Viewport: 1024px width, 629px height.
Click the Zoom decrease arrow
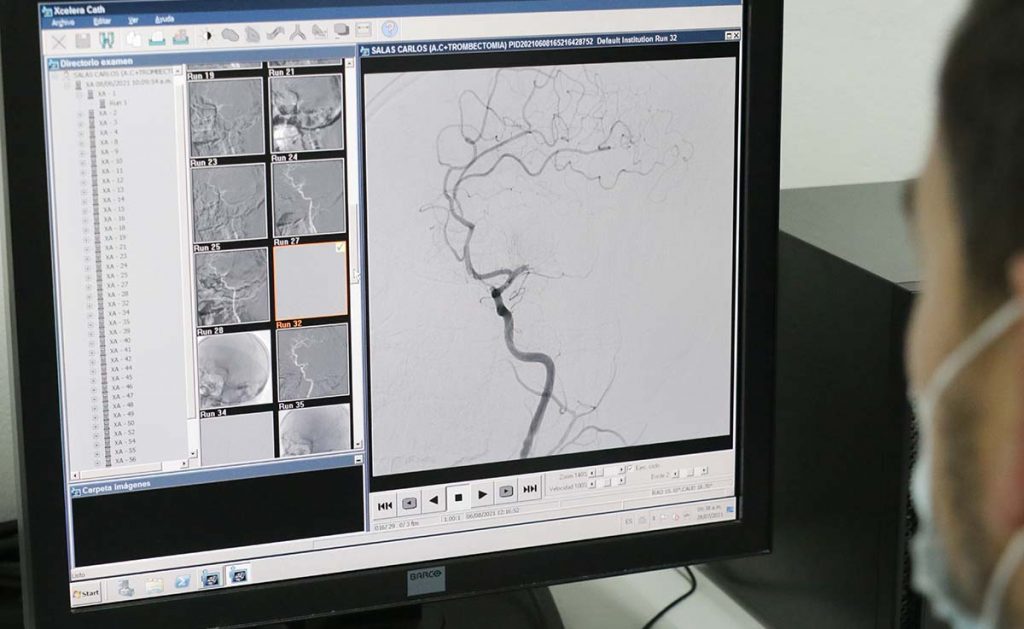coord(592,472)
